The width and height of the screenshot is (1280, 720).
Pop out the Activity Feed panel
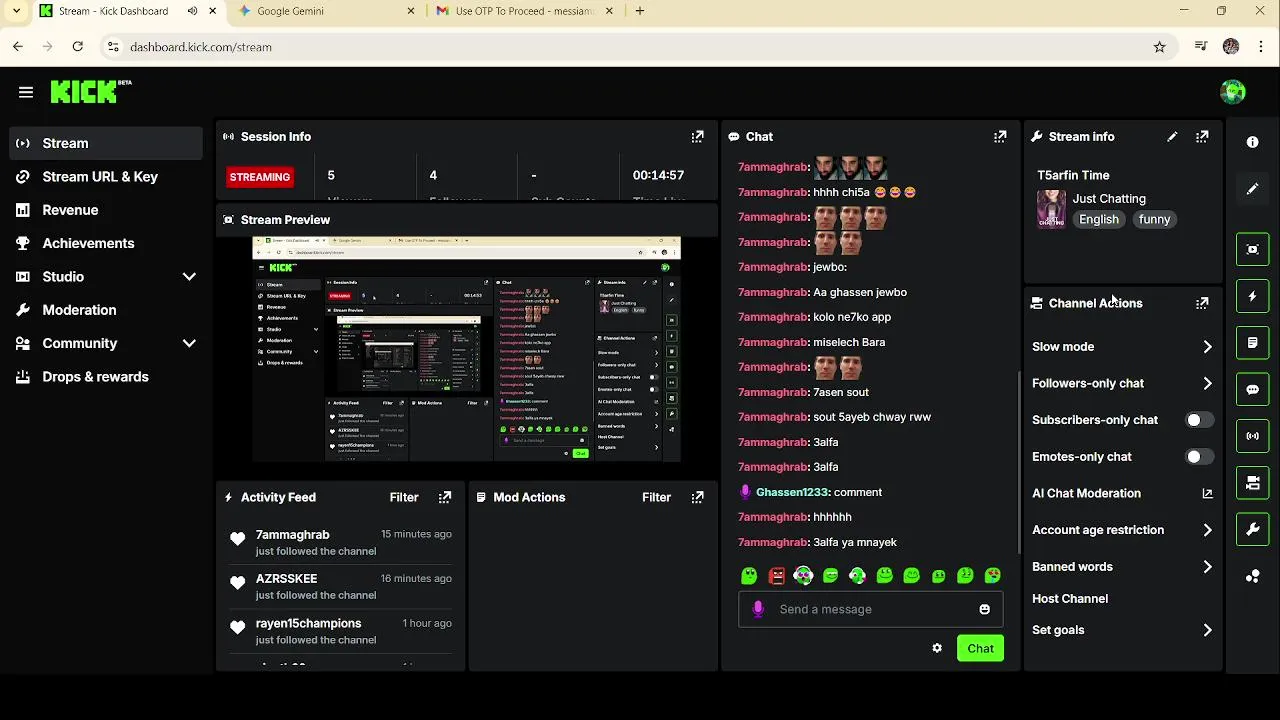pyautogui.click(x=445, y=497)
